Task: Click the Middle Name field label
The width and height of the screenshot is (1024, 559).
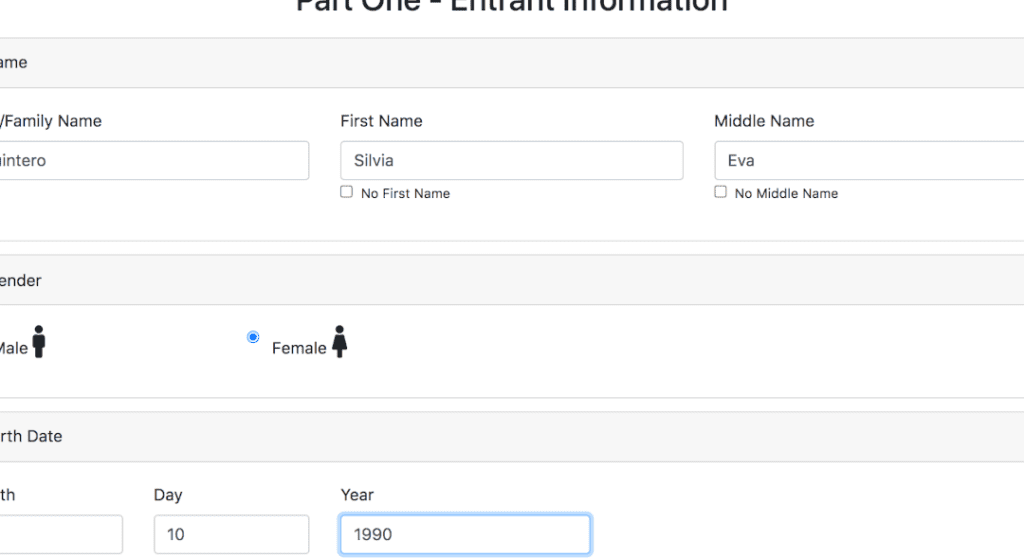Action: [764, 121]
